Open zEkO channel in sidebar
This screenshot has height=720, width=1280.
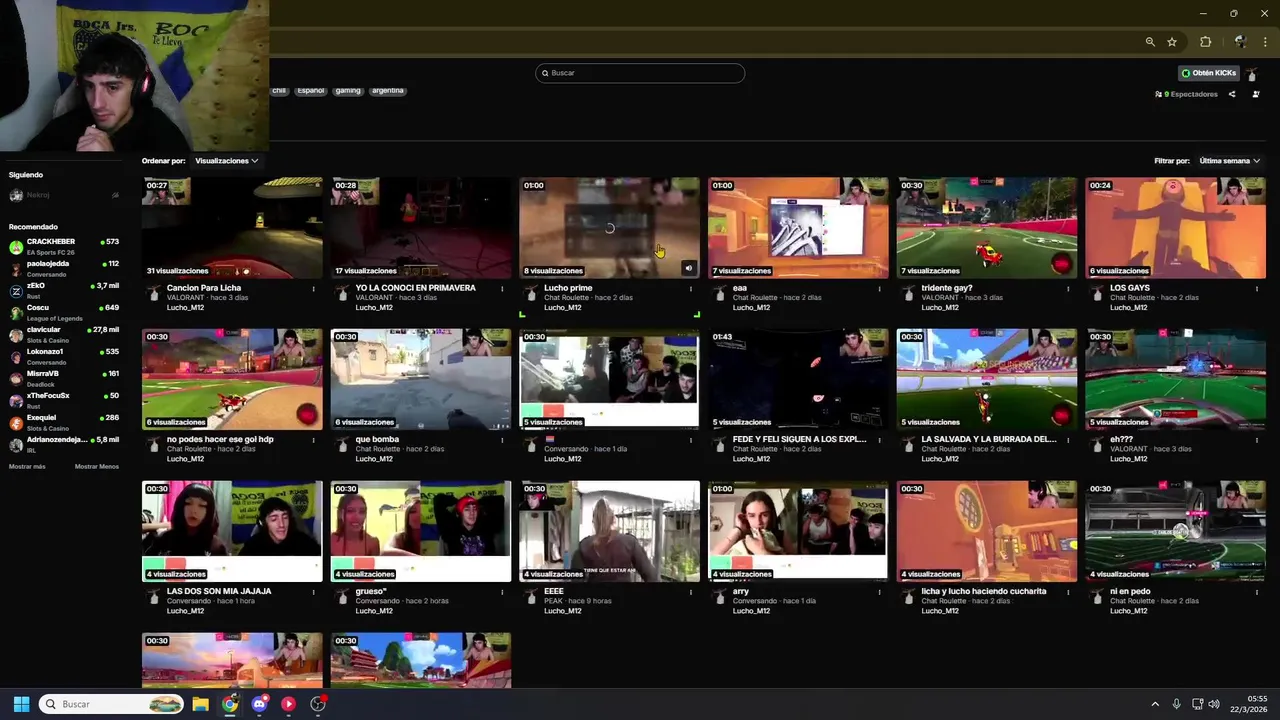click(64, 290)
